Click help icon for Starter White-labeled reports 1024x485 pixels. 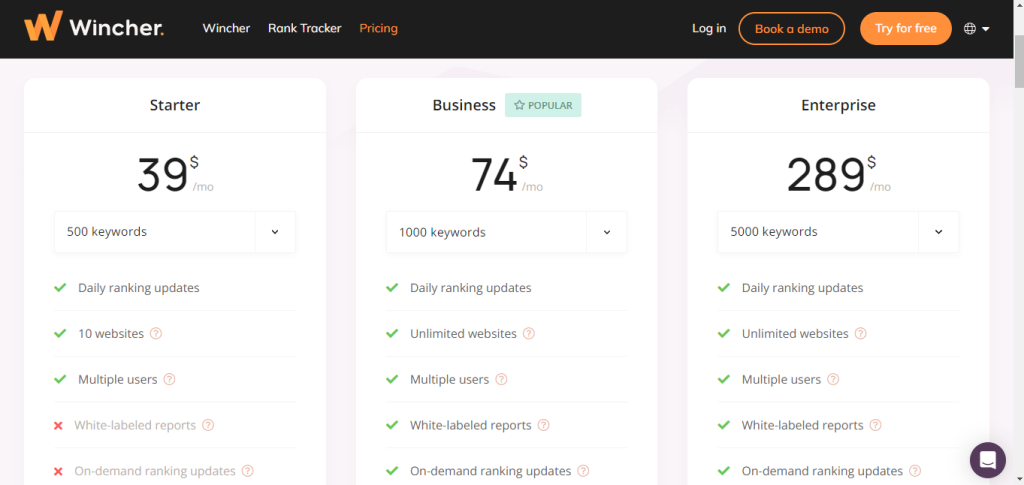(208, 425)
